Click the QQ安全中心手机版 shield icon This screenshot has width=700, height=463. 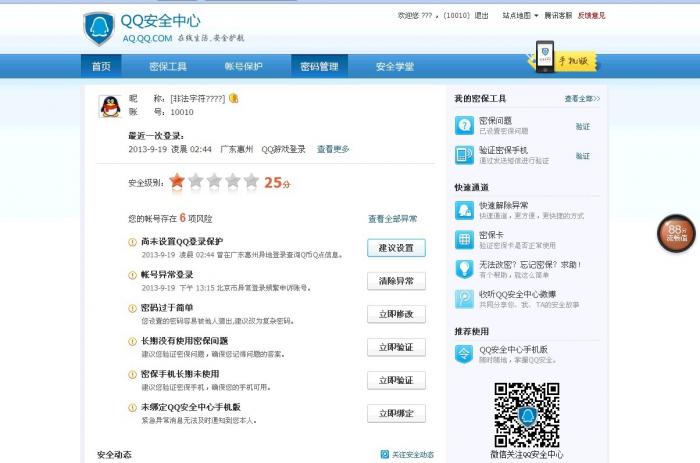(x=464, y=354)
